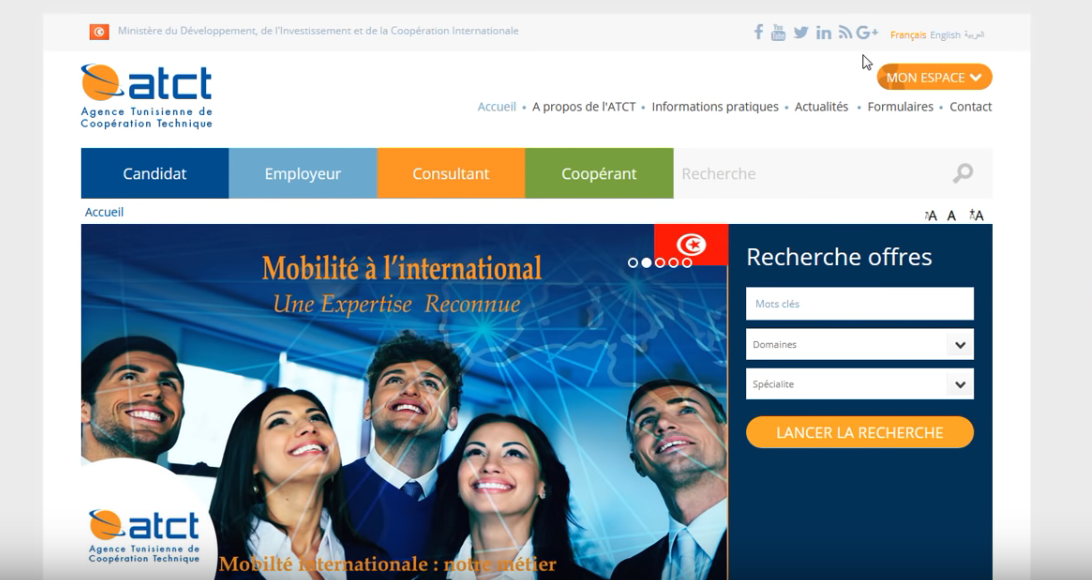
Task: Click the Mots clés input field
Action: (x=859, y=304)
